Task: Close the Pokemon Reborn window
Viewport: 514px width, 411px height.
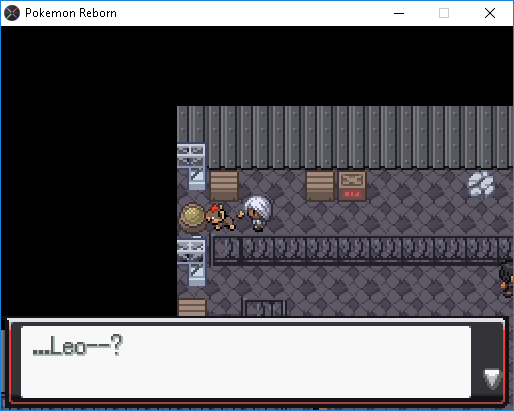Action: click(x=490, y=13)
